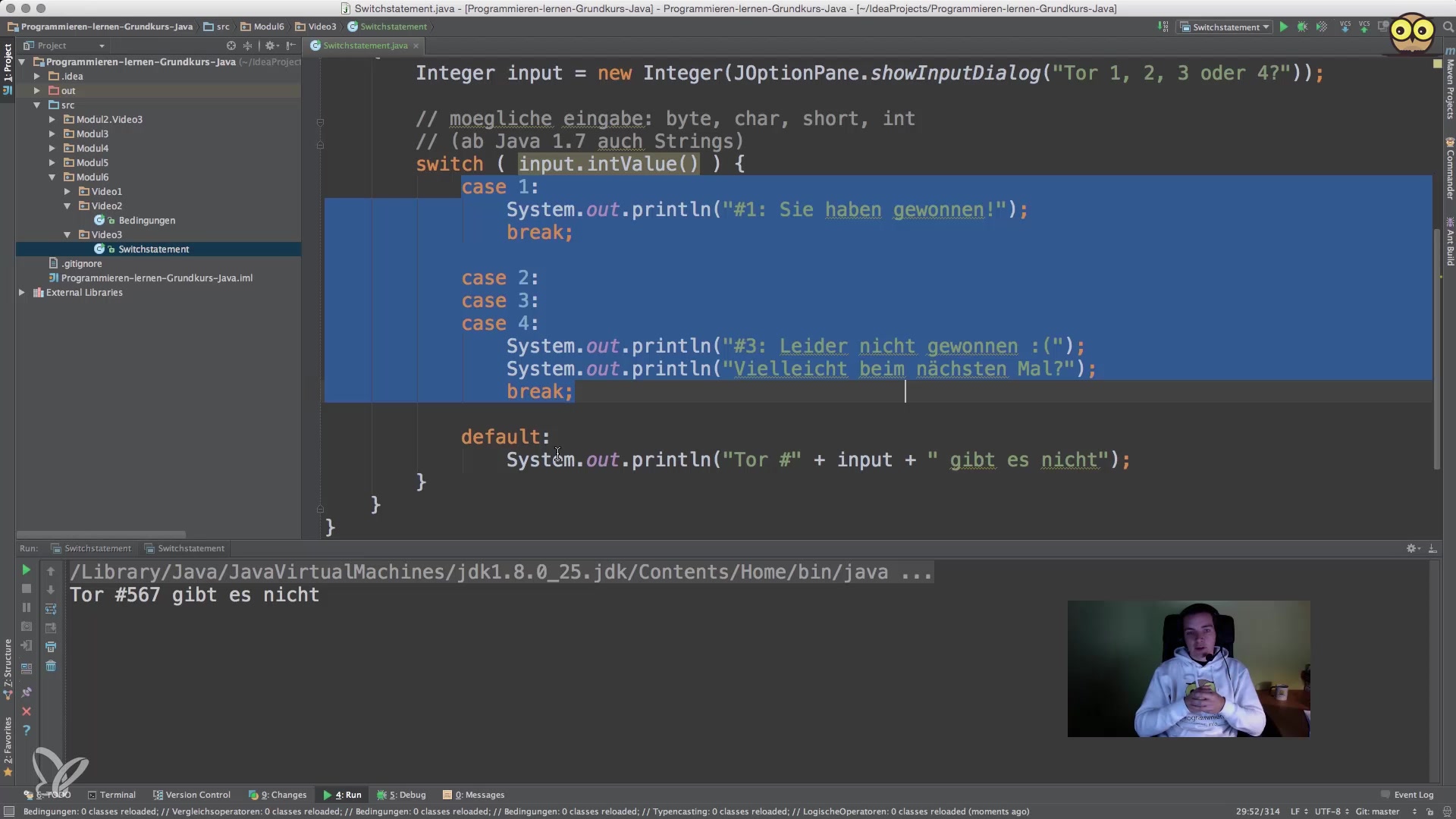This screenshot has height=819, width=1456.
Task: Toggle tool window buttons at status bar corner
Action: (9, 811)
